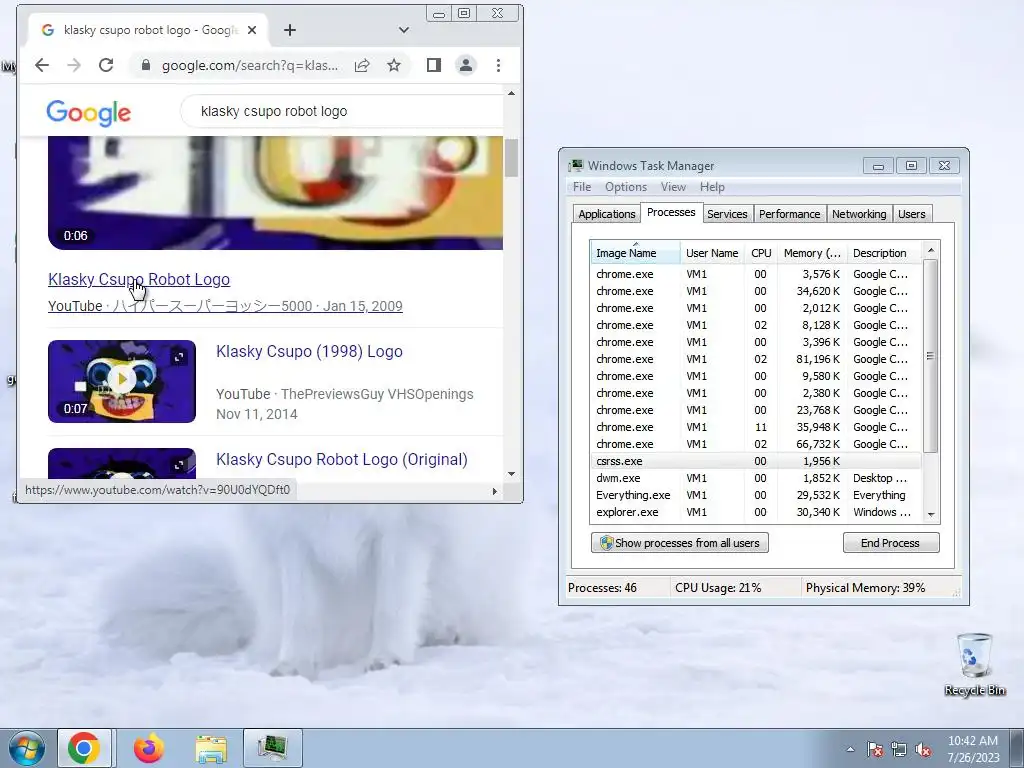
Task: Select chrome.exe row with CPU 11
Action: click(756, 427)
